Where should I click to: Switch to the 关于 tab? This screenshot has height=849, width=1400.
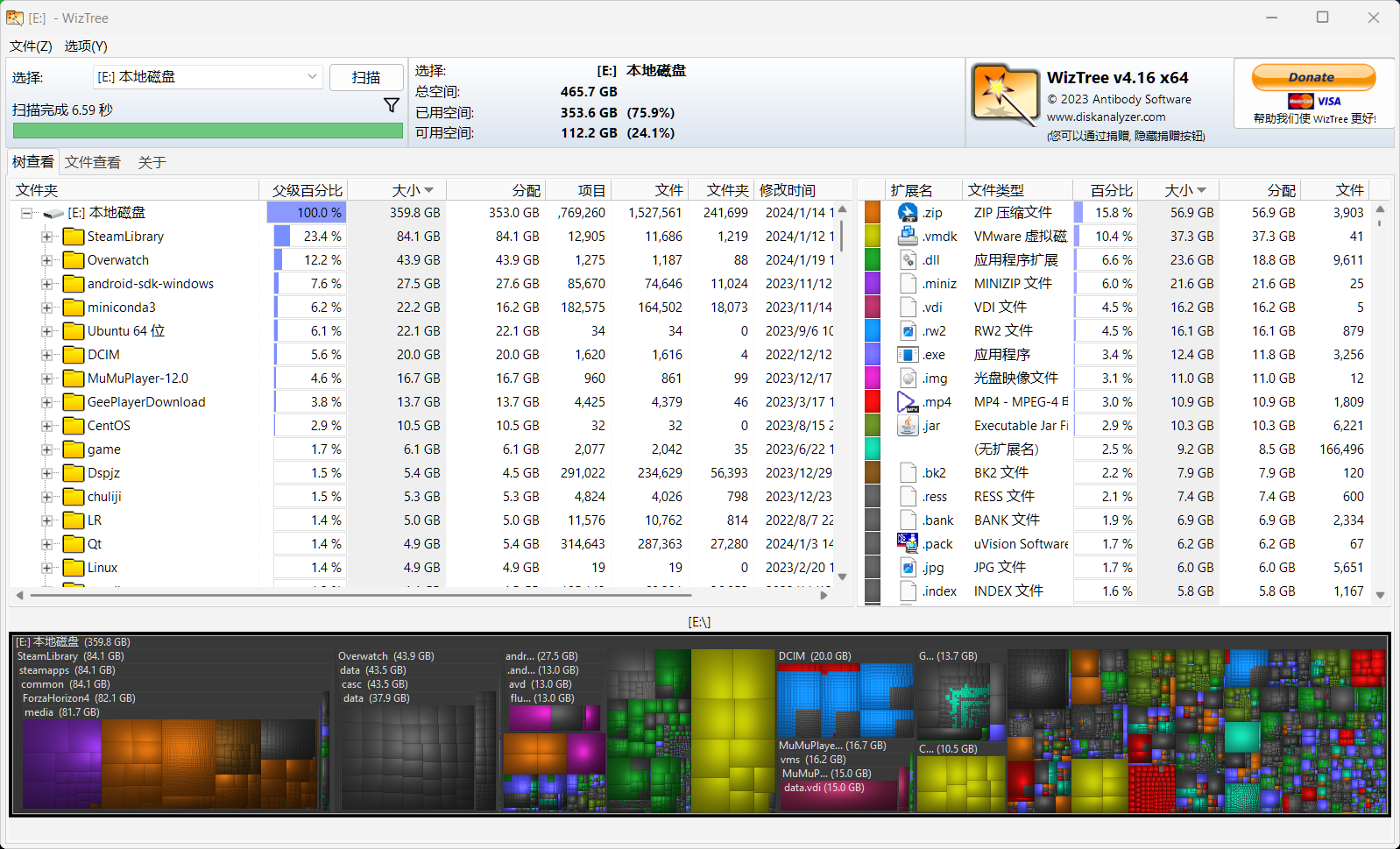pos(152,162)
